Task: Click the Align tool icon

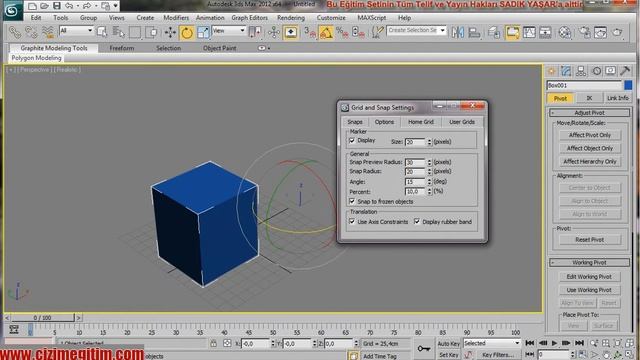Action: click(474, 32)
